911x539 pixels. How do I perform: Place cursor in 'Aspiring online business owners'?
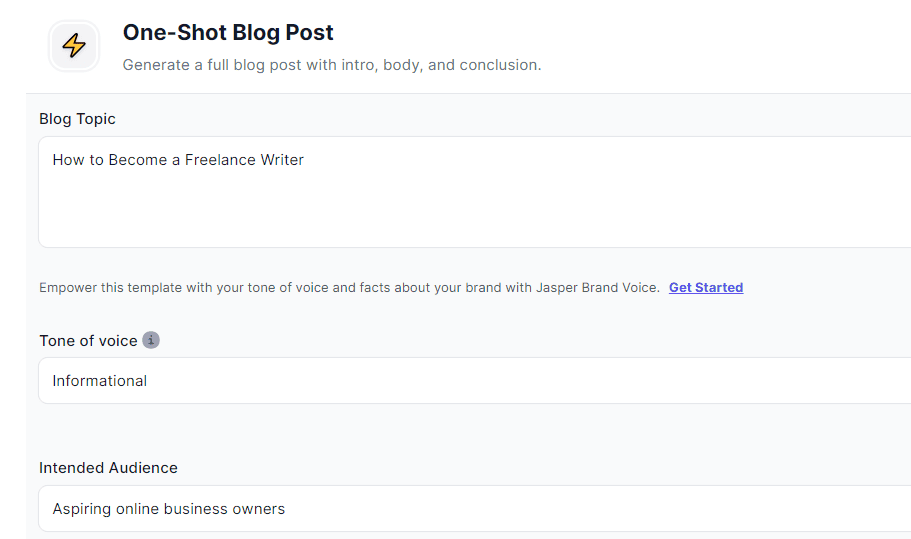point(168,509)
